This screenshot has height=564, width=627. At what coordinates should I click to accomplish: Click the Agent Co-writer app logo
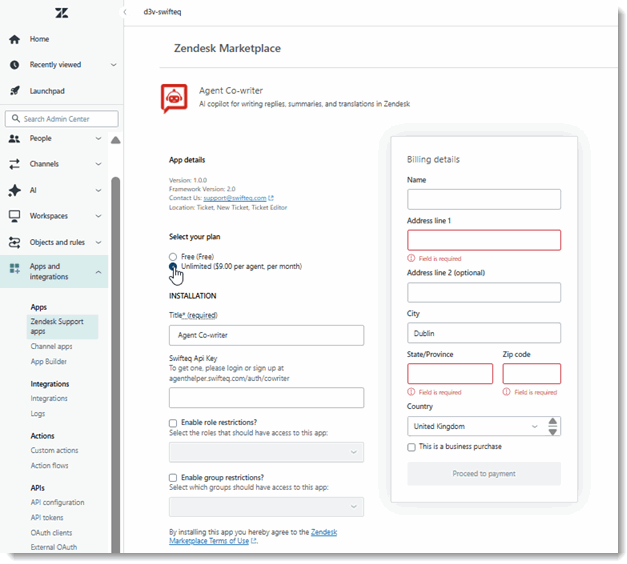point(174,98)
